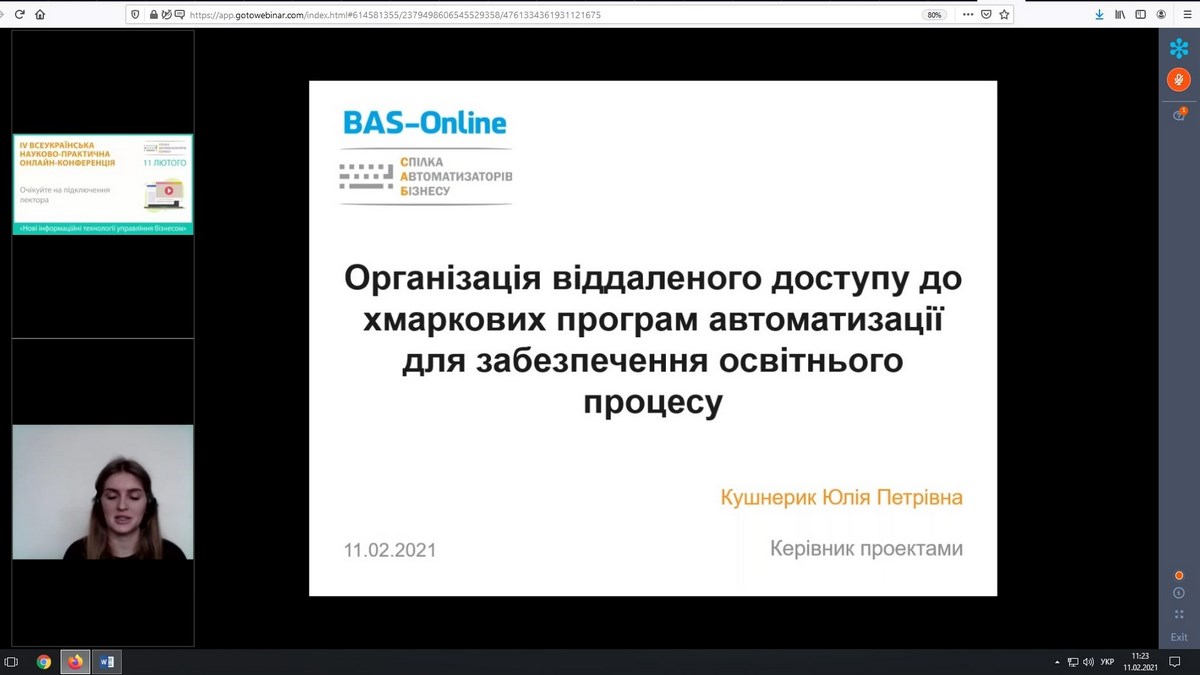Show the Firefox library bookmarks and history

(1120, 15)
